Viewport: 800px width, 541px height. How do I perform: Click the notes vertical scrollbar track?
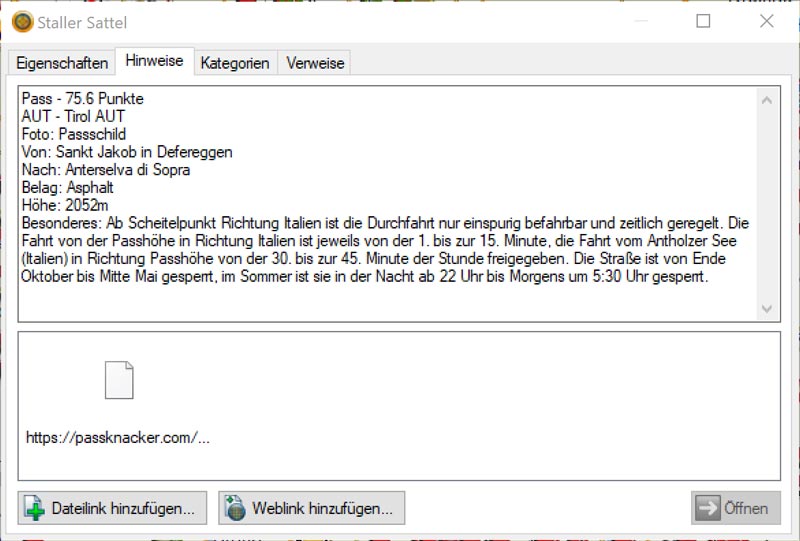coord(767,200)
